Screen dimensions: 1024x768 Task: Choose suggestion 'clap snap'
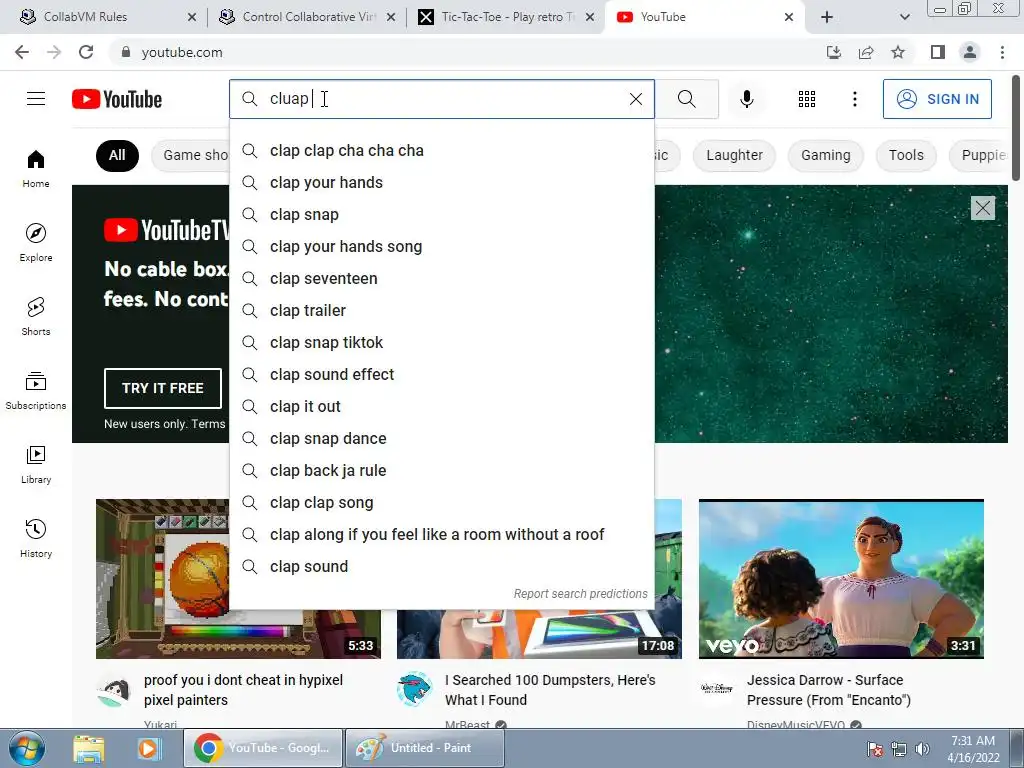pyautogui.click(x=441, y=214)
